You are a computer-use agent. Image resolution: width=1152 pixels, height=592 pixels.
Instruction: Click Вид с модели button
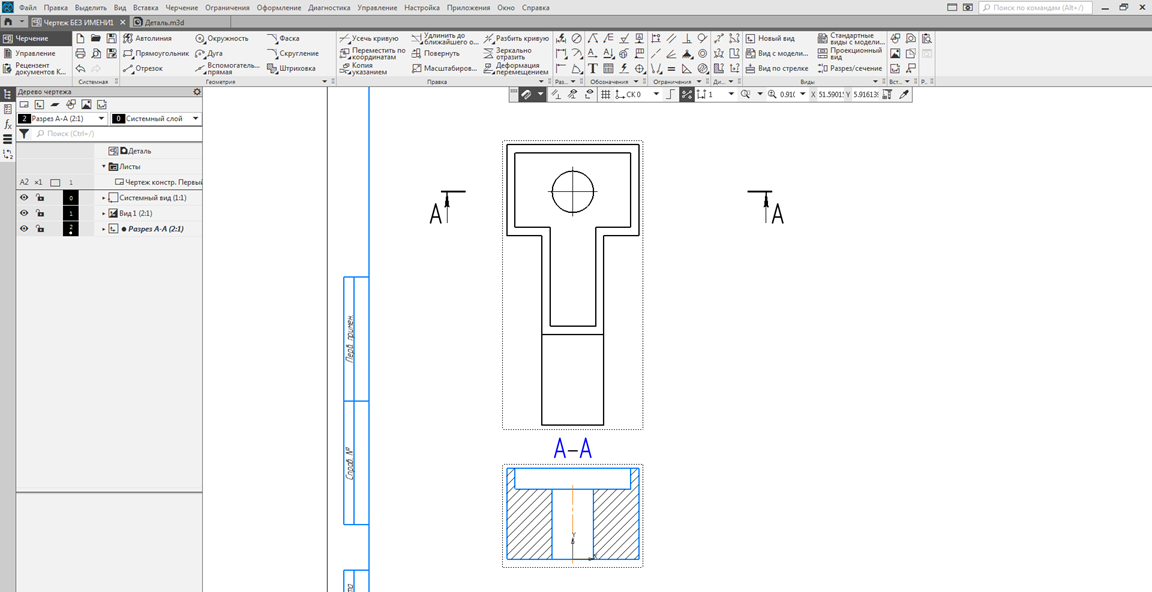tap(777, 54)
